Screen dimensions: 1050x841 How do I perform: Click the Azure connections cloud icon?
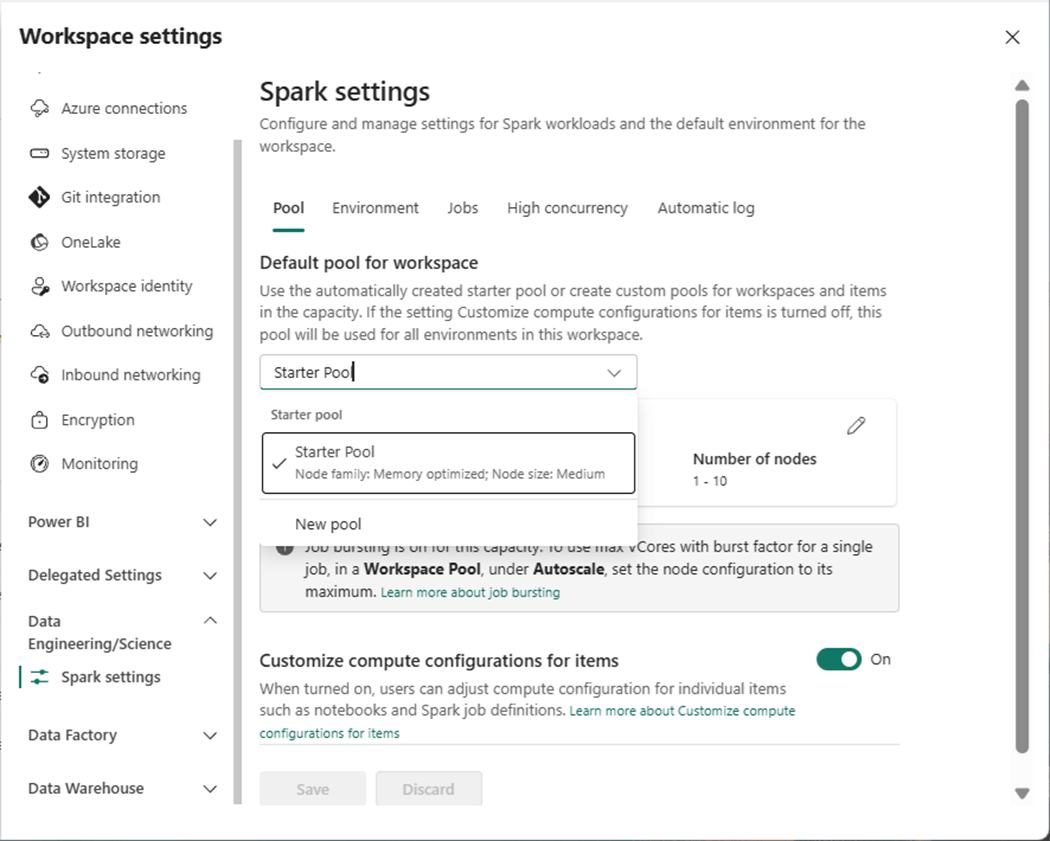pos(40,108)
